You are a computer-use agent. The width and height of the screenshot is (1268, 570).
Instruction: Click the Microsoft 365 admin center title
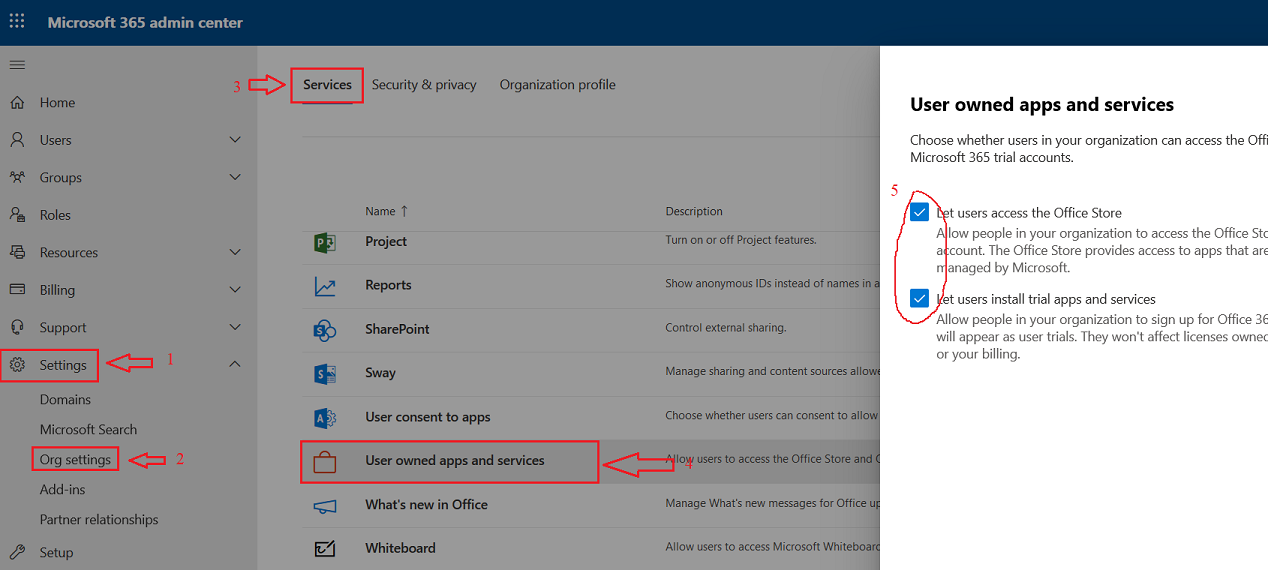tap(145, 22)
